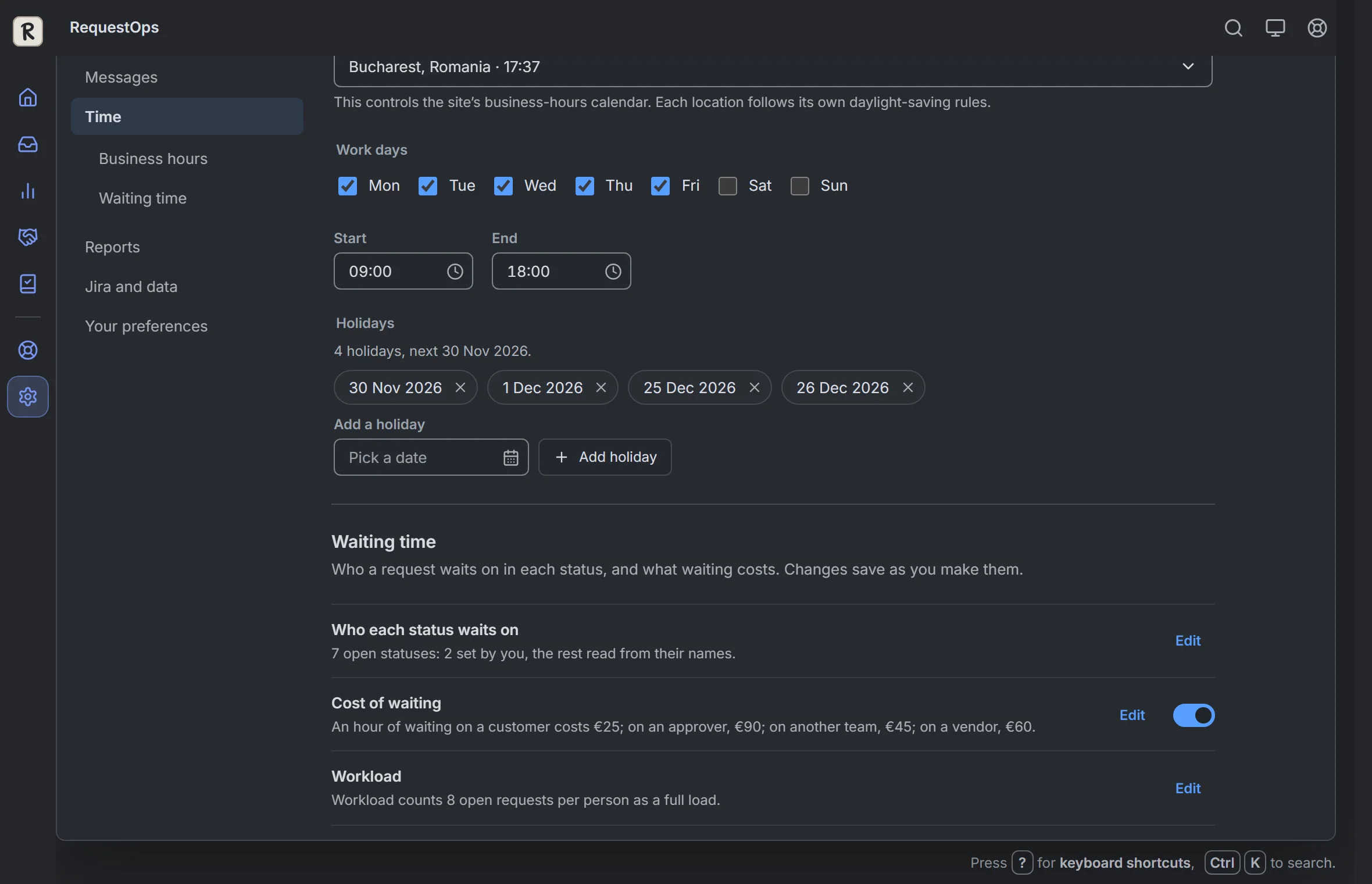1372x884 pixels.
Task: Open the lifebuoy help icon in the sidebar
Action: pos(28,350)
